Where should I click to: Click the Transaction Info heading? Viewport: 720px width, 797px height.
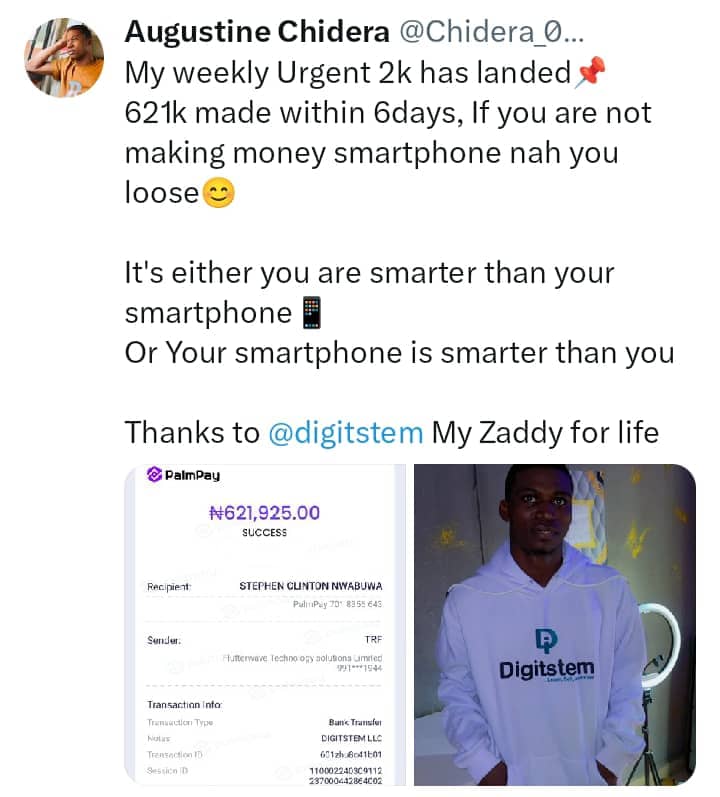[x=184, y=704]
